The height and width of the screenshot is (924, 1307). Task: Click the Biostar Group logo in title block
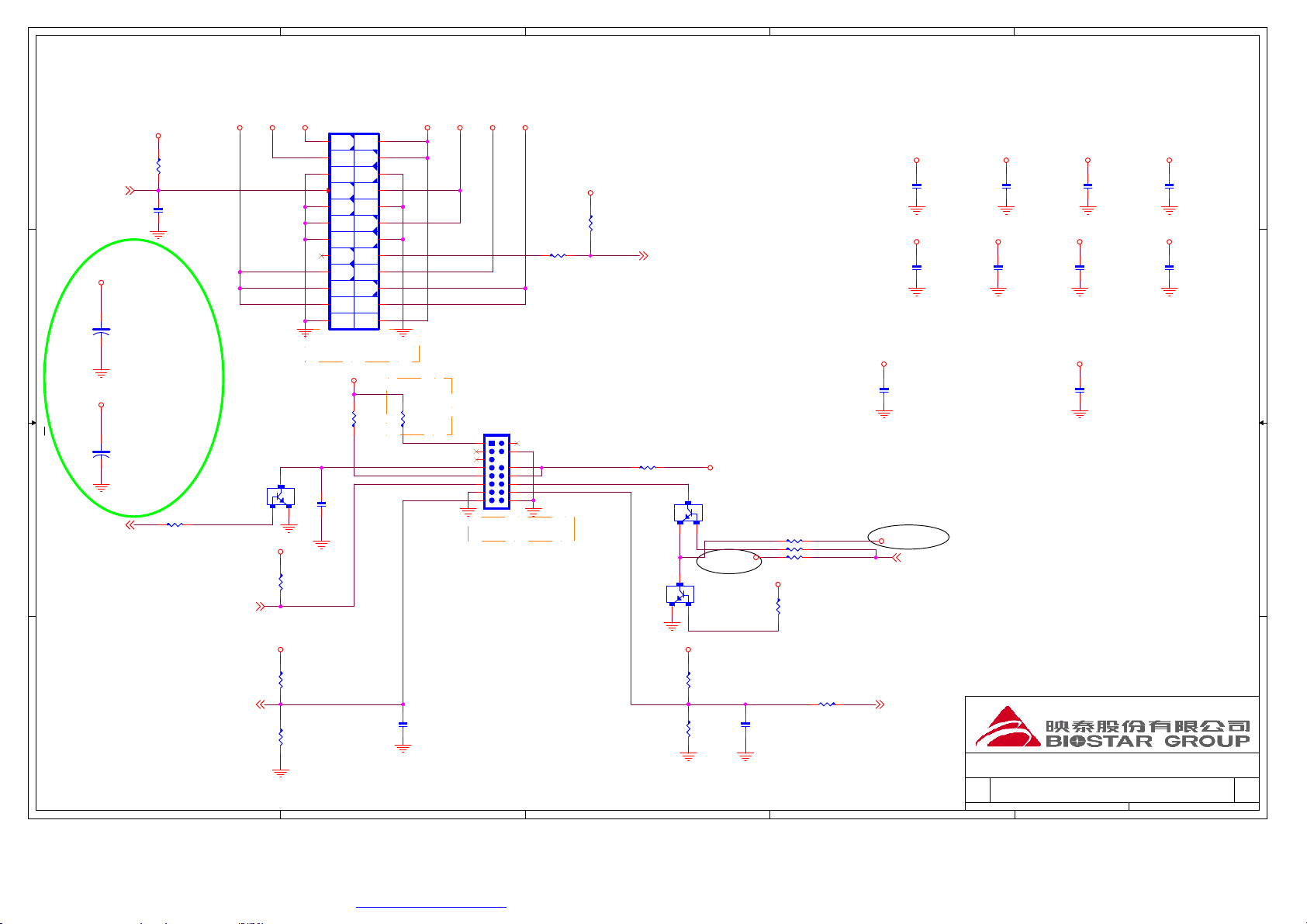pyautogui.click(x=1112, y=727)
